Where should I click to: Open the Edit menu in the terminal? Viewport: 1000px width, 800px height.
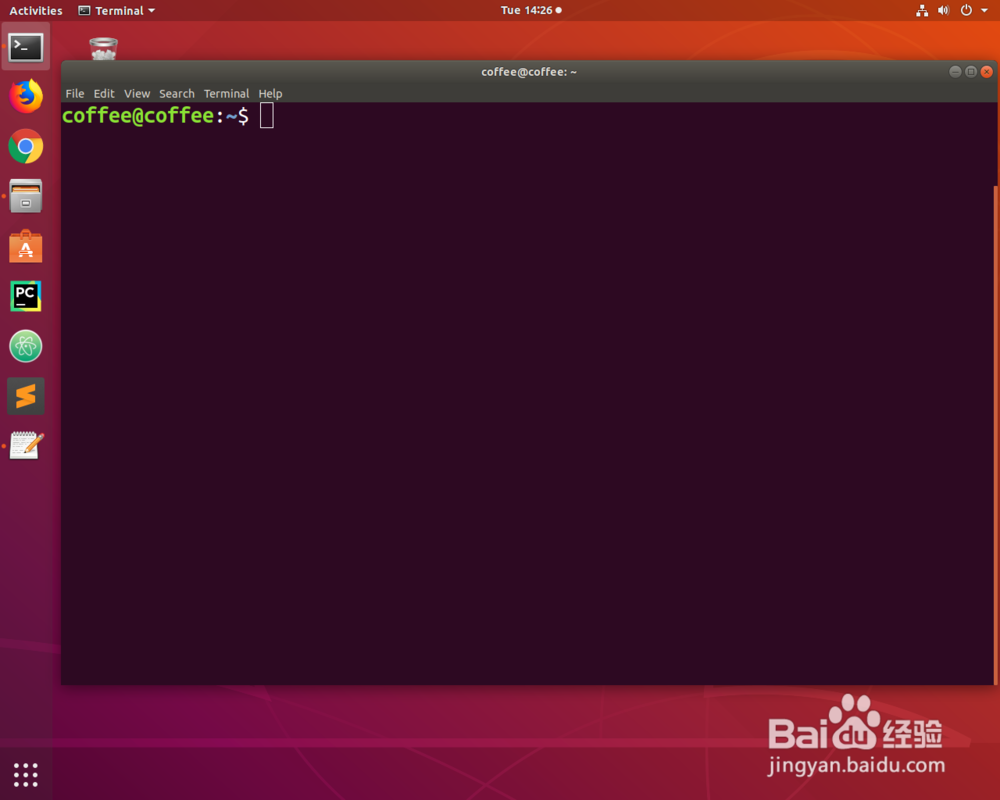coord(104,93)
